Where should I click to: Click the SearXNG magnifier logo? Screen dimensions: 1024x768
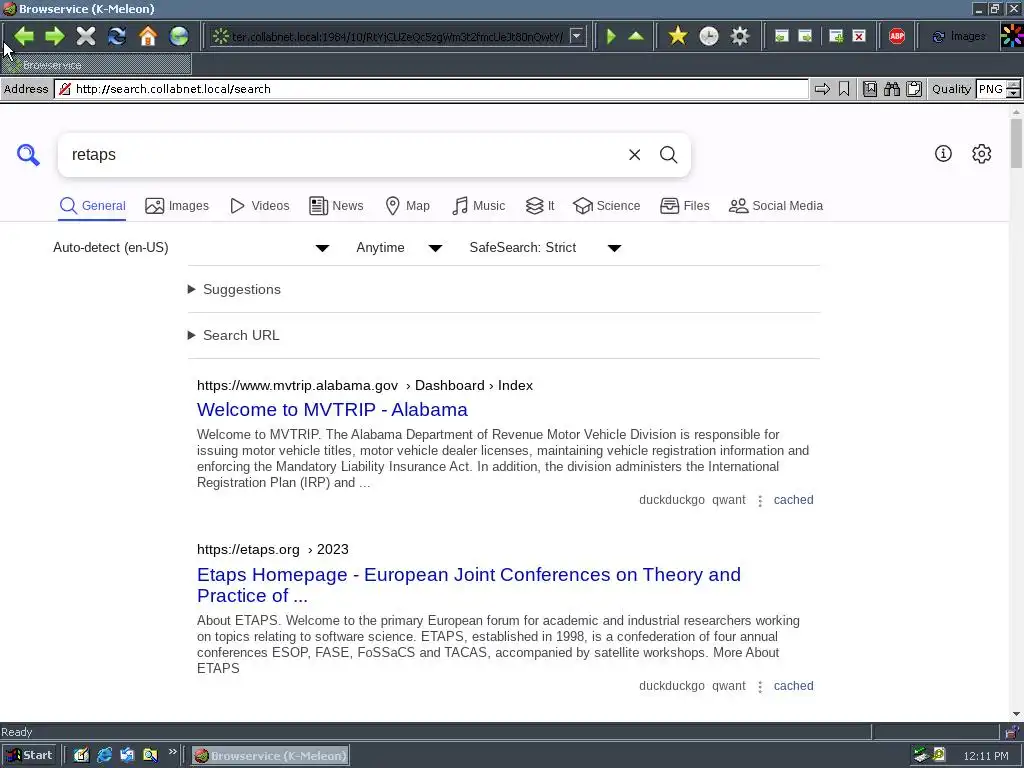pyautogui.click(x=28, y=155)
